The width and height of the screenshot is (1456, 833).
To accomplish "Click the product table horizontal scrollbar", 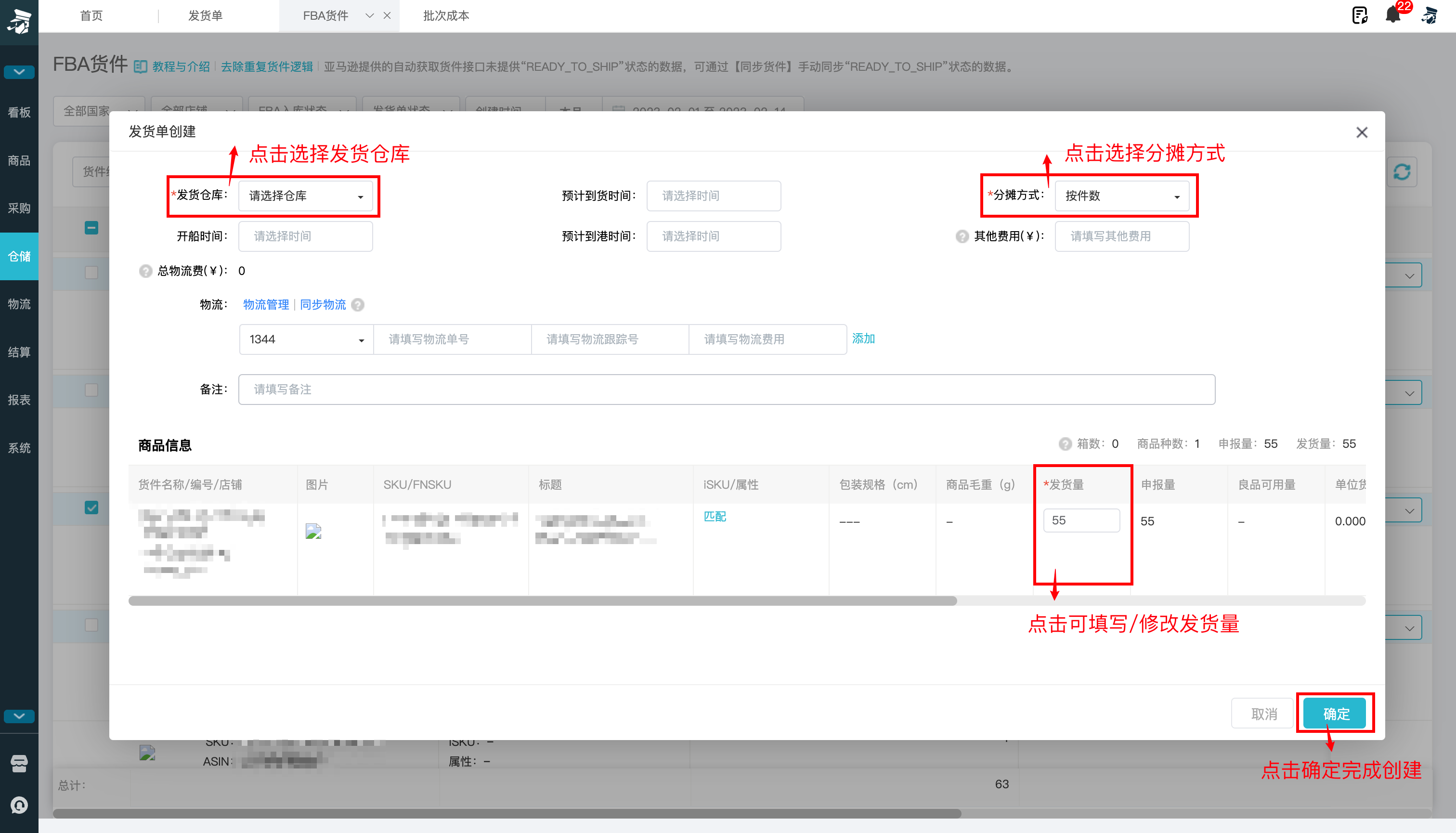I will [x=542, y=601].
